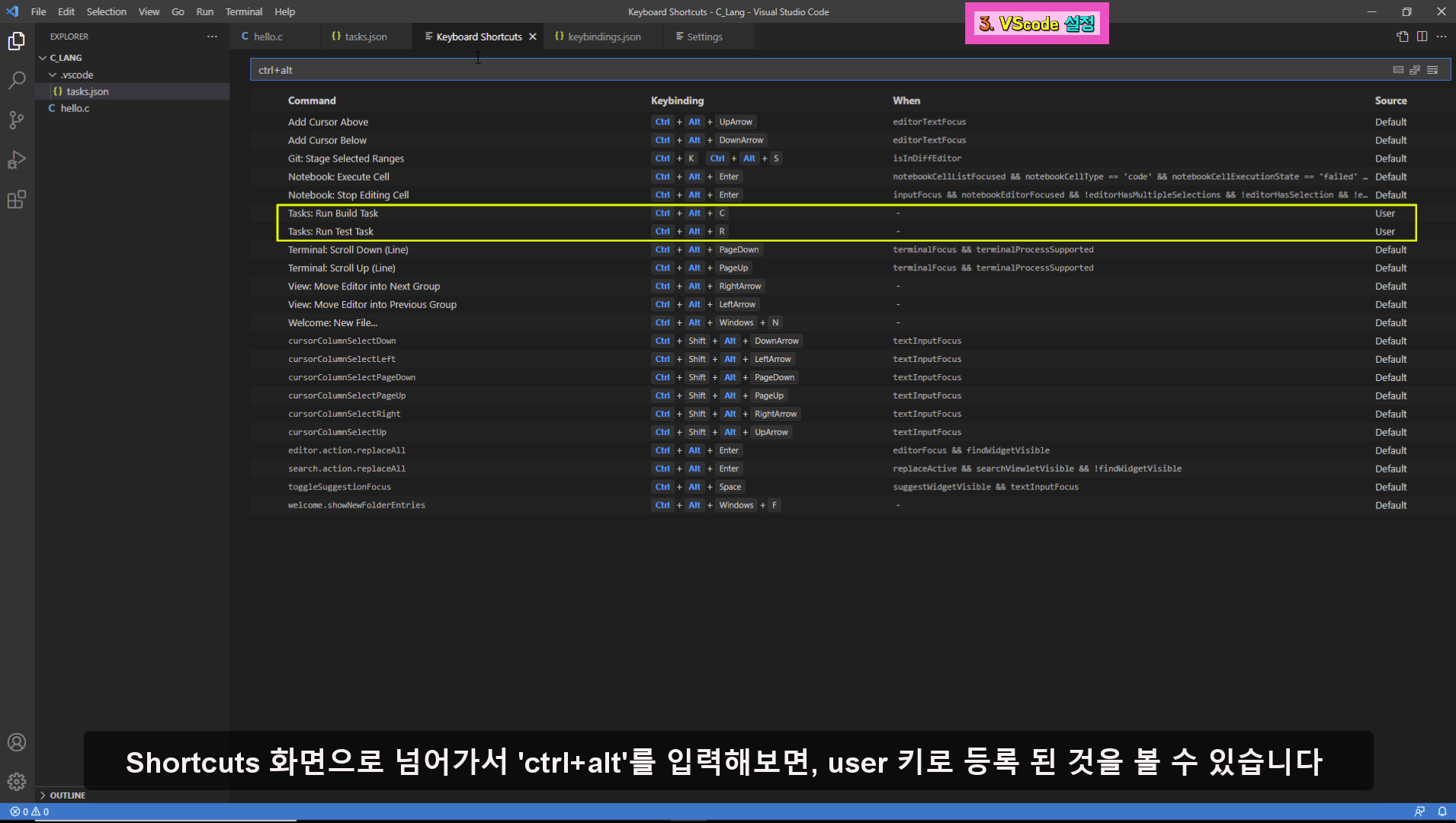
Task: Click the EXPLORER panel title
Action: 69,37
